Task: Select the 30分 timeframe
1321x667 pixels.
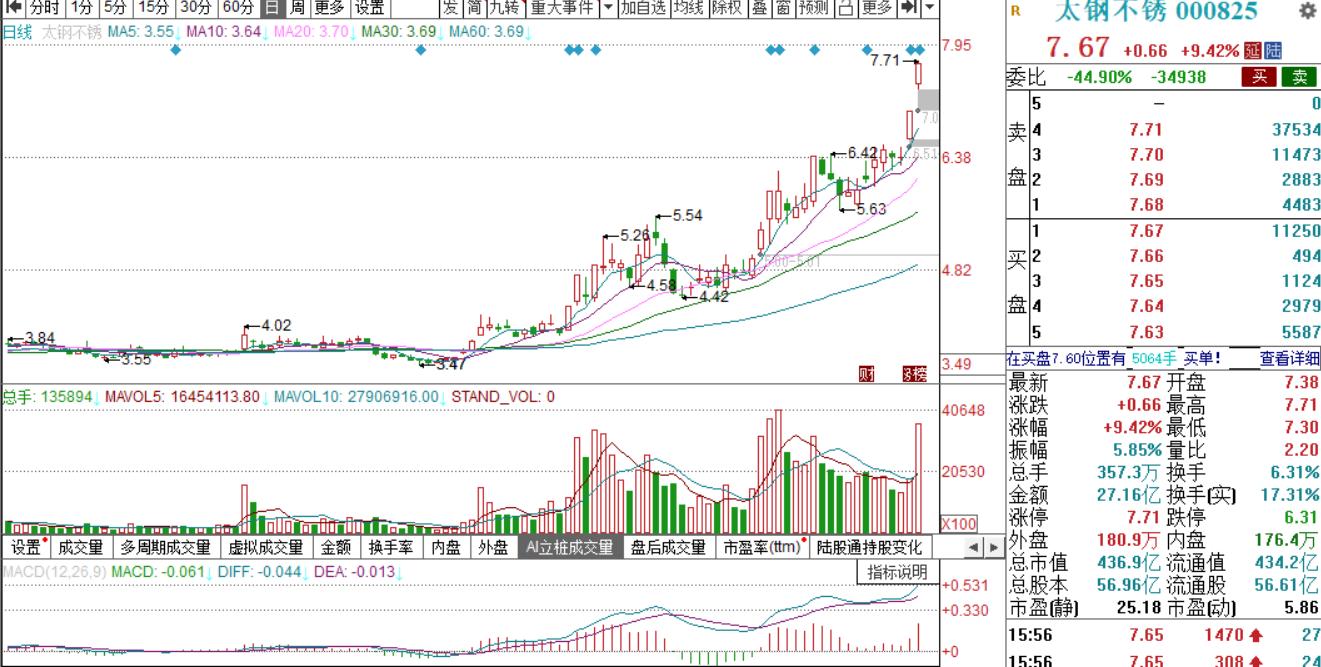Action: point(197,8)
